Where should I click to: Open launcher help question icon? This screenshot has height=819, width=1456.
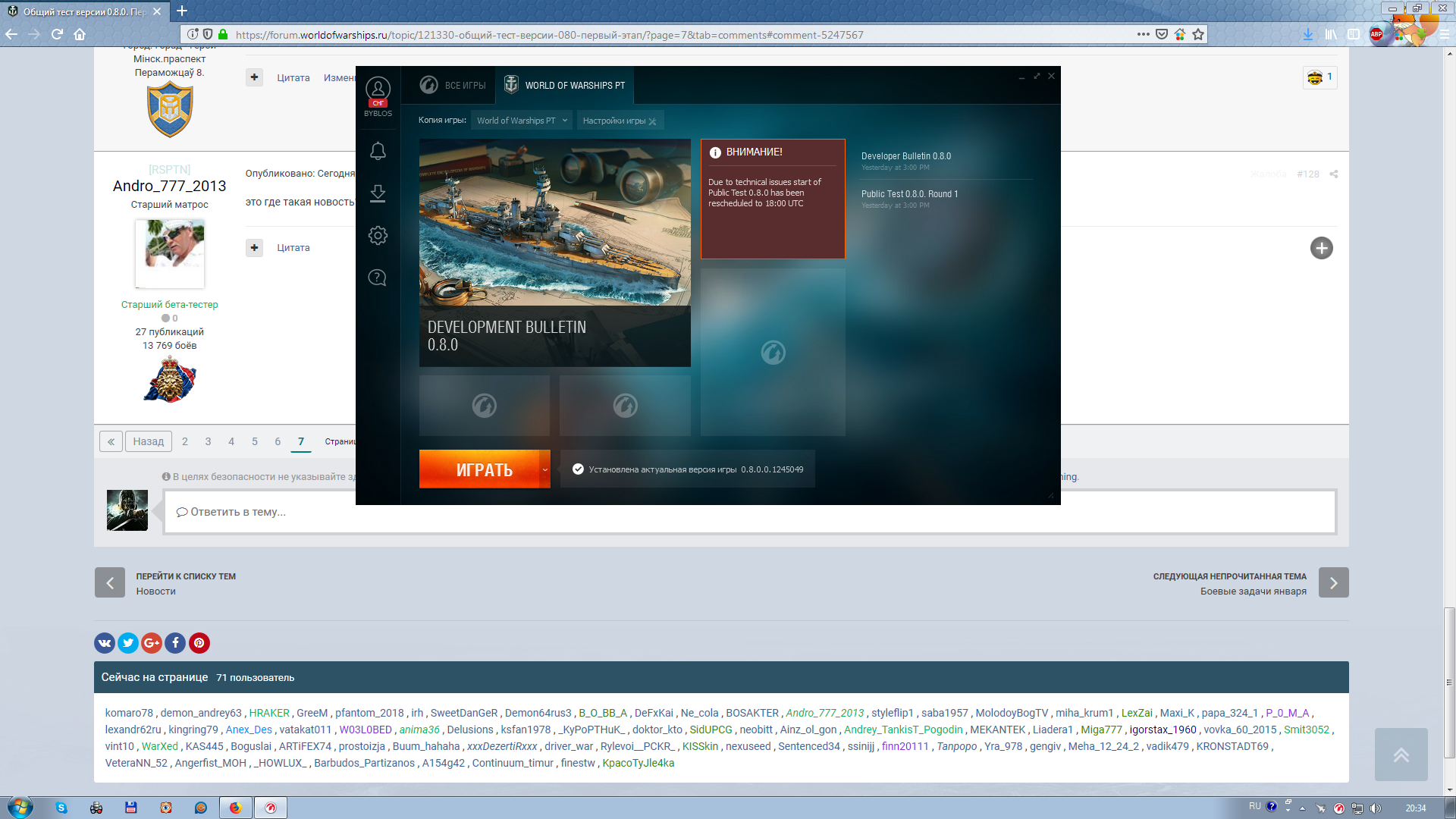pos(378,278)
